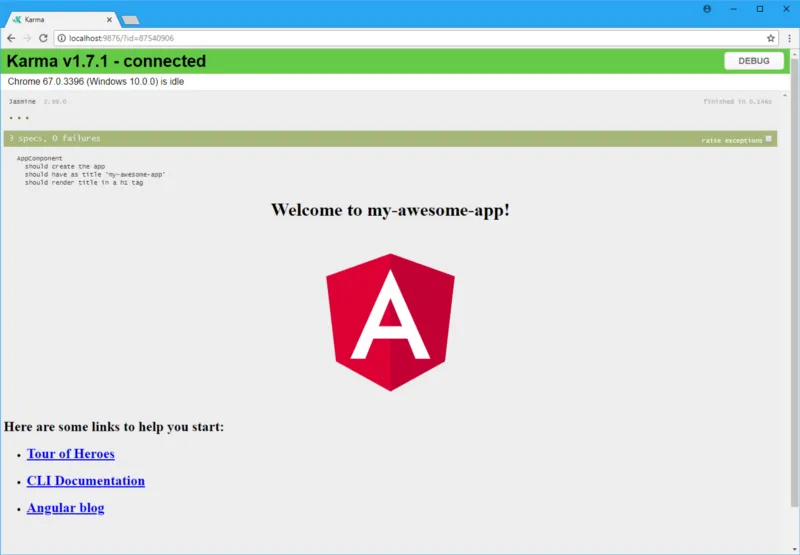This screenshot has height=555, width=800.
Task: Click the '3 specs, 0 failures' result bar
Action: [x=390, y=139]
